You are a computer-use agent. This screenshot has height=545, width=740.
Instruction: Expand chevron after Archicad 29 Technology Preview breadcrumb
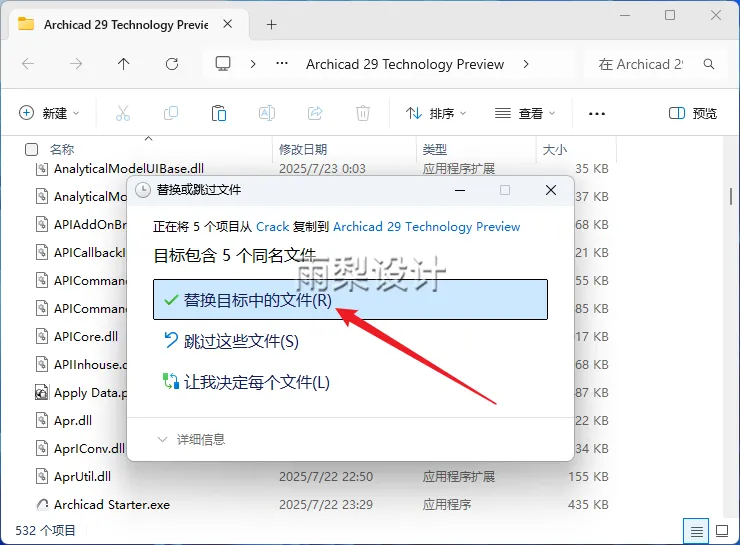(526, 64)
